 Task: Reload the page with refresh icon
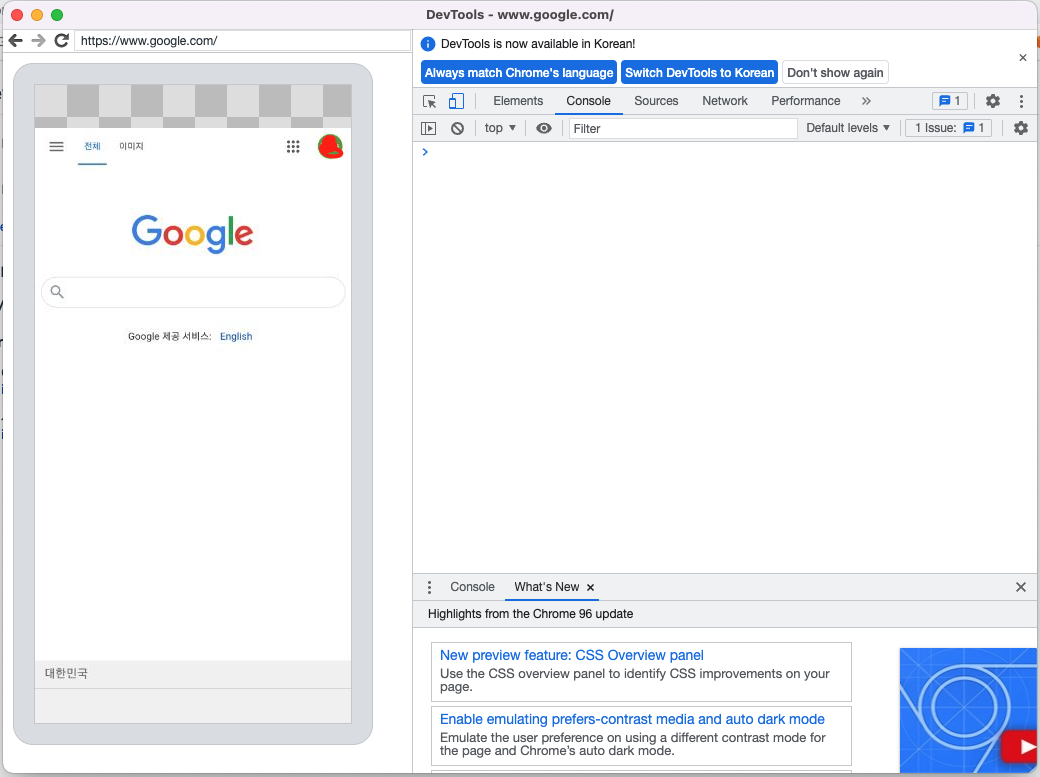[62, 40]
